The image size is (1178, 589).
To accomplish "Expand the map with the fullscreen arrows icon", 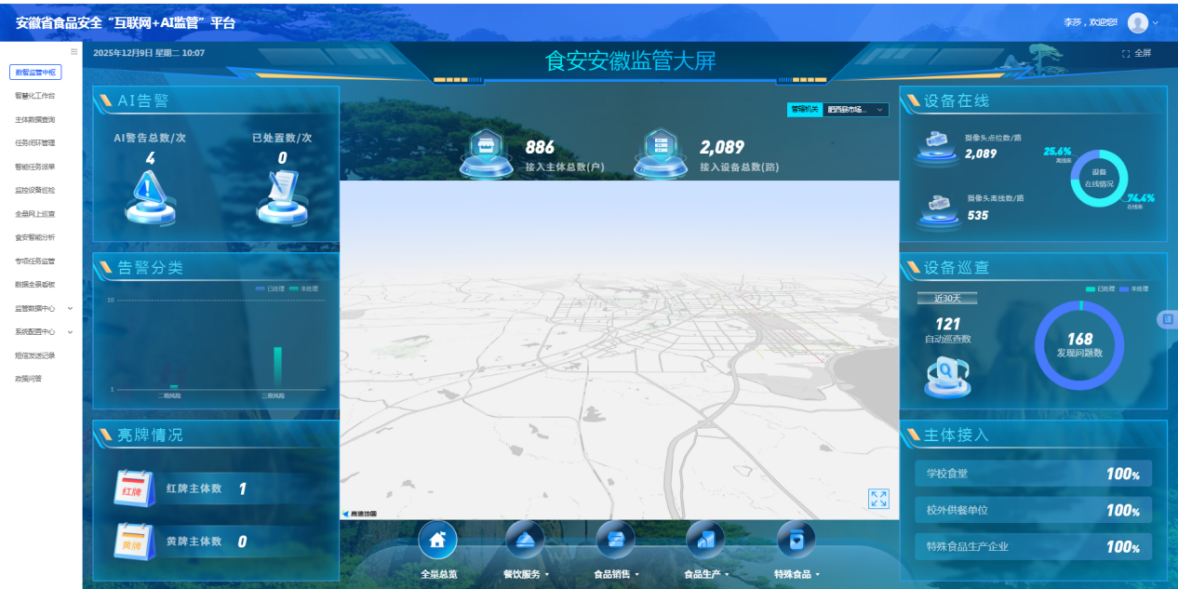I will [878, 498].
